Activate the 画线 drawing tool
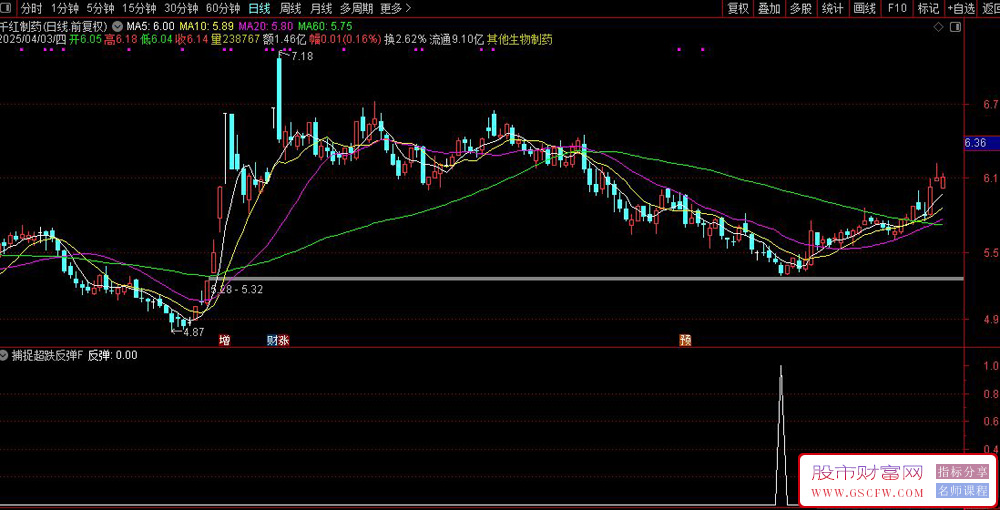Image resolution: width=1000 pixels, height=510 pixels. tap(864, 8)
